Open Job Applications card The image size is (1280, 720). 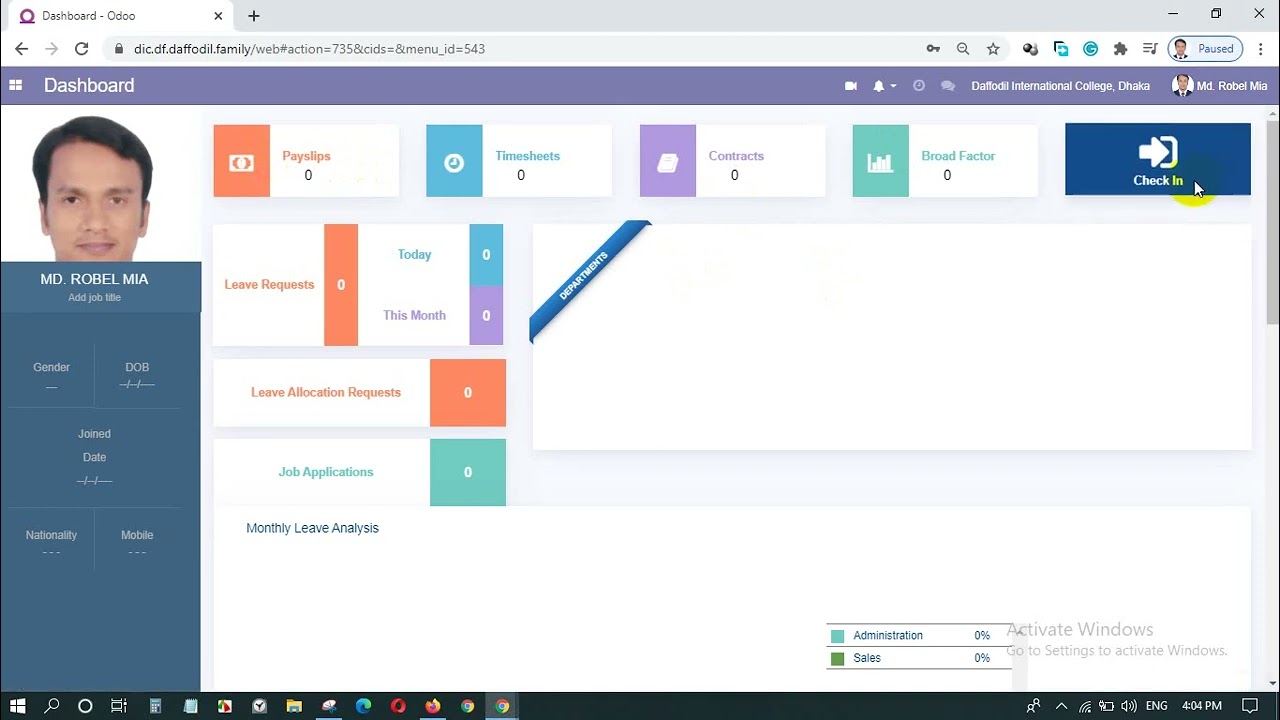click(359, 472)
